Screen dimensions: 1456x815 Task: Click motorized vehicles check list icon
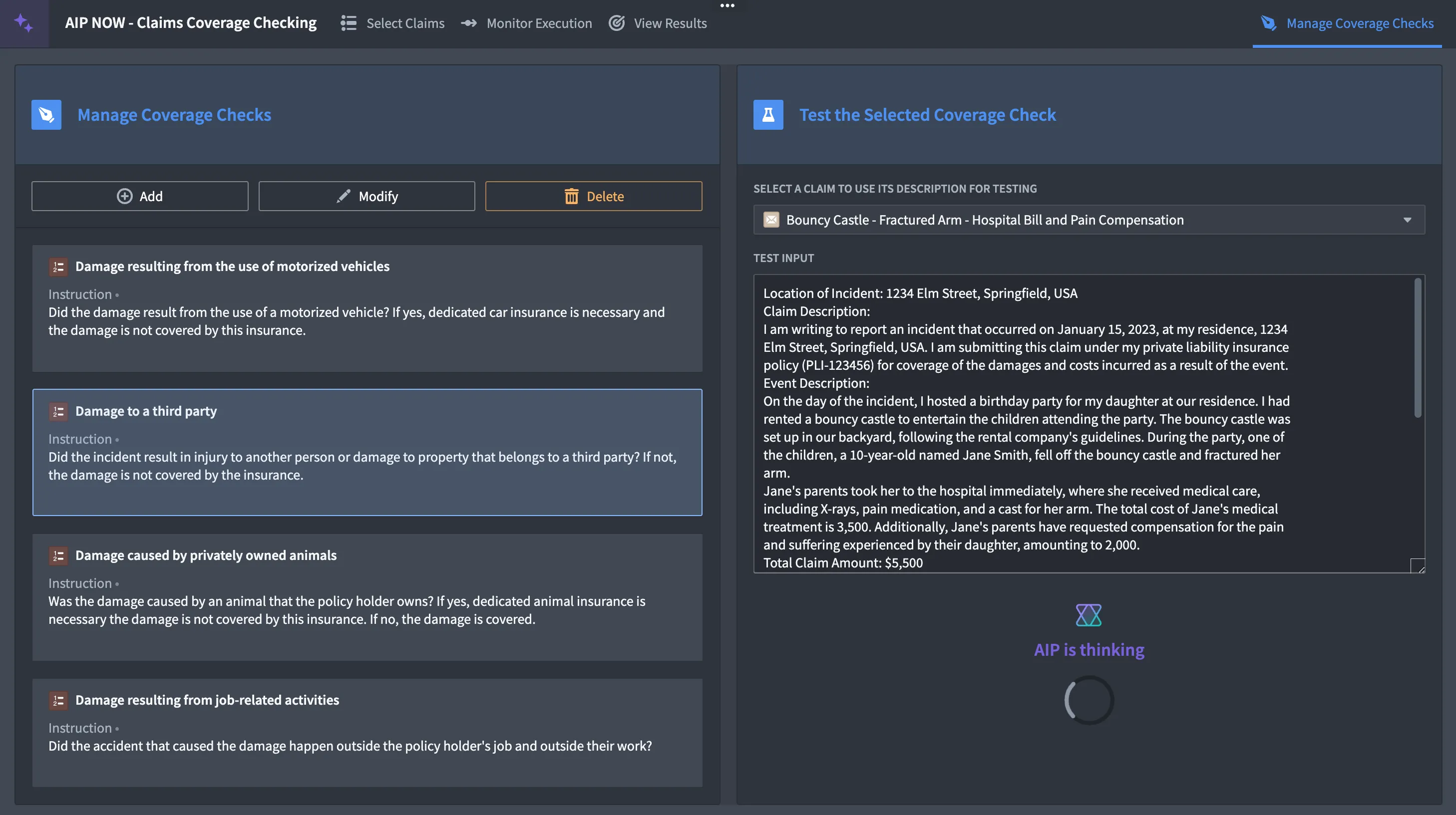[58, 267]
